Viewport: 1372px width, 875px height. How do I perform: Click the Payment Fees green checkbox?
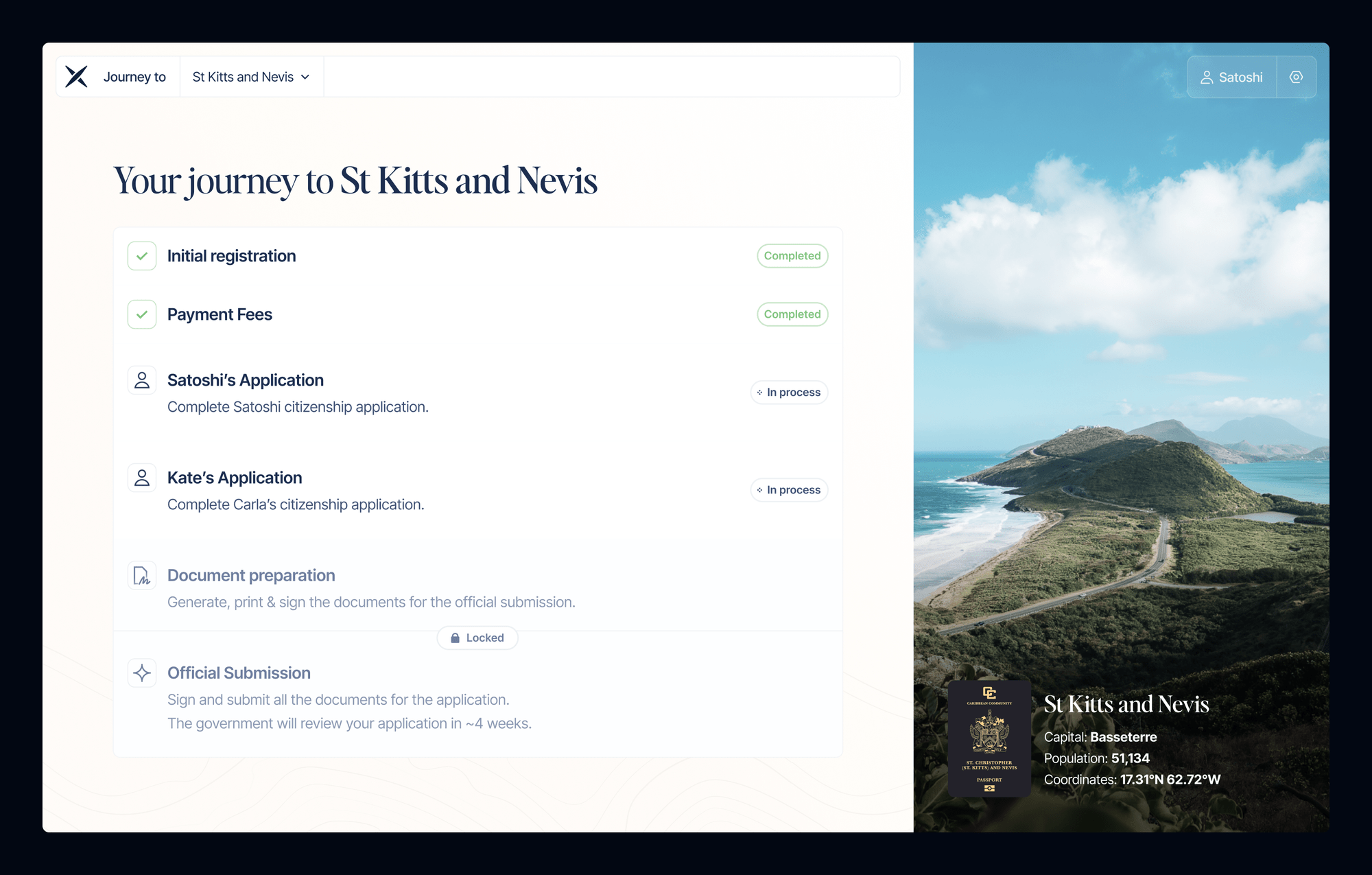coord(142,314)
